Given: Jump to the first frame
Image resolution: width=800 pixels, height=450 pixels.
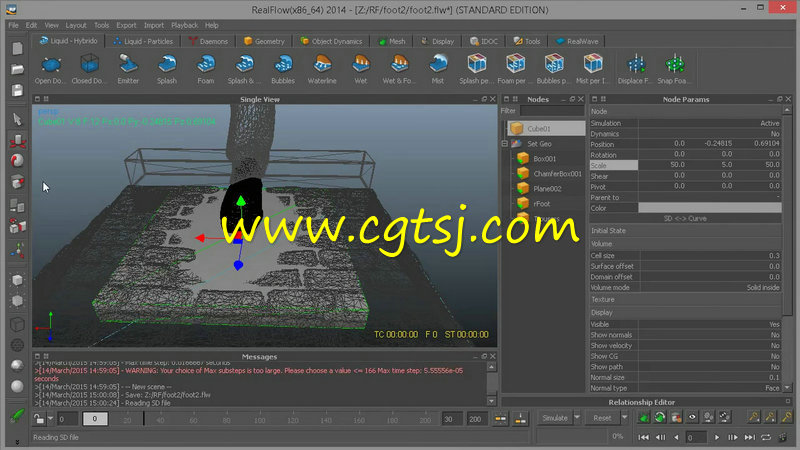Looking at the screenshot, I should 644,437.
